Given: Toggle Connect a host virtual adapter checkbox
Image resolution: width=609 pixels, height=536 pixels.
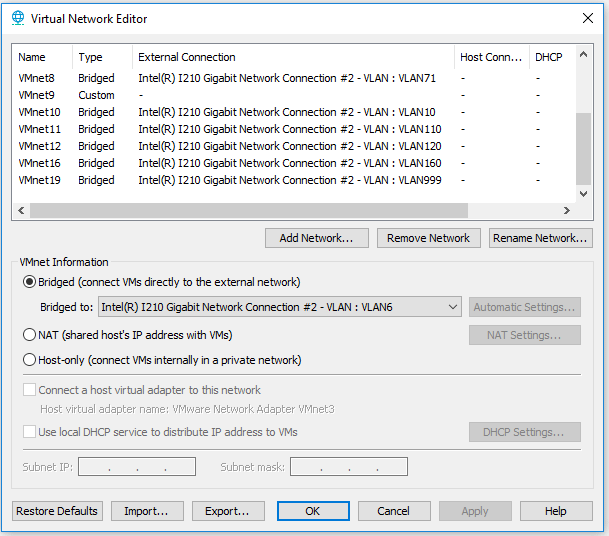Looking at the screenshot, I should [x=30, y=390].
